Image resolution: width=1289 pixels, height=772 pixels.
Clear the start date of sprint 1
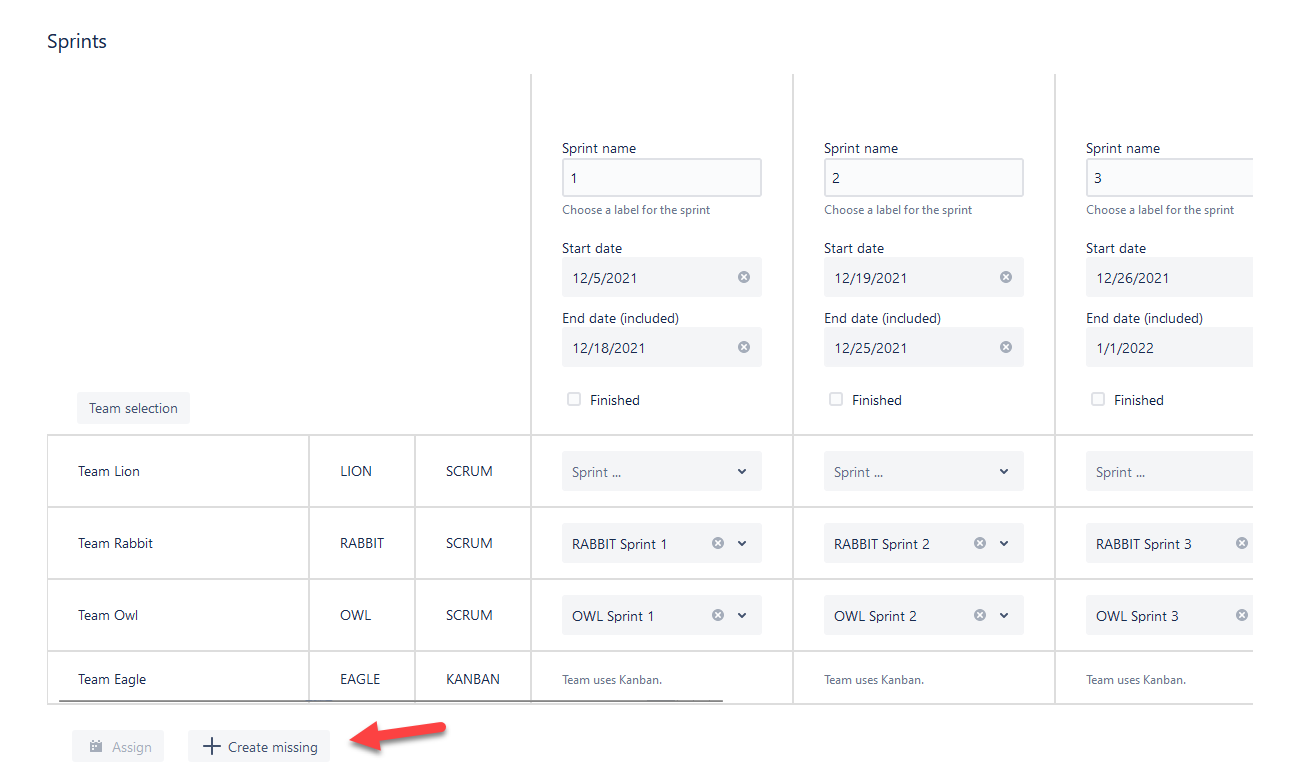tap(744, 277)
